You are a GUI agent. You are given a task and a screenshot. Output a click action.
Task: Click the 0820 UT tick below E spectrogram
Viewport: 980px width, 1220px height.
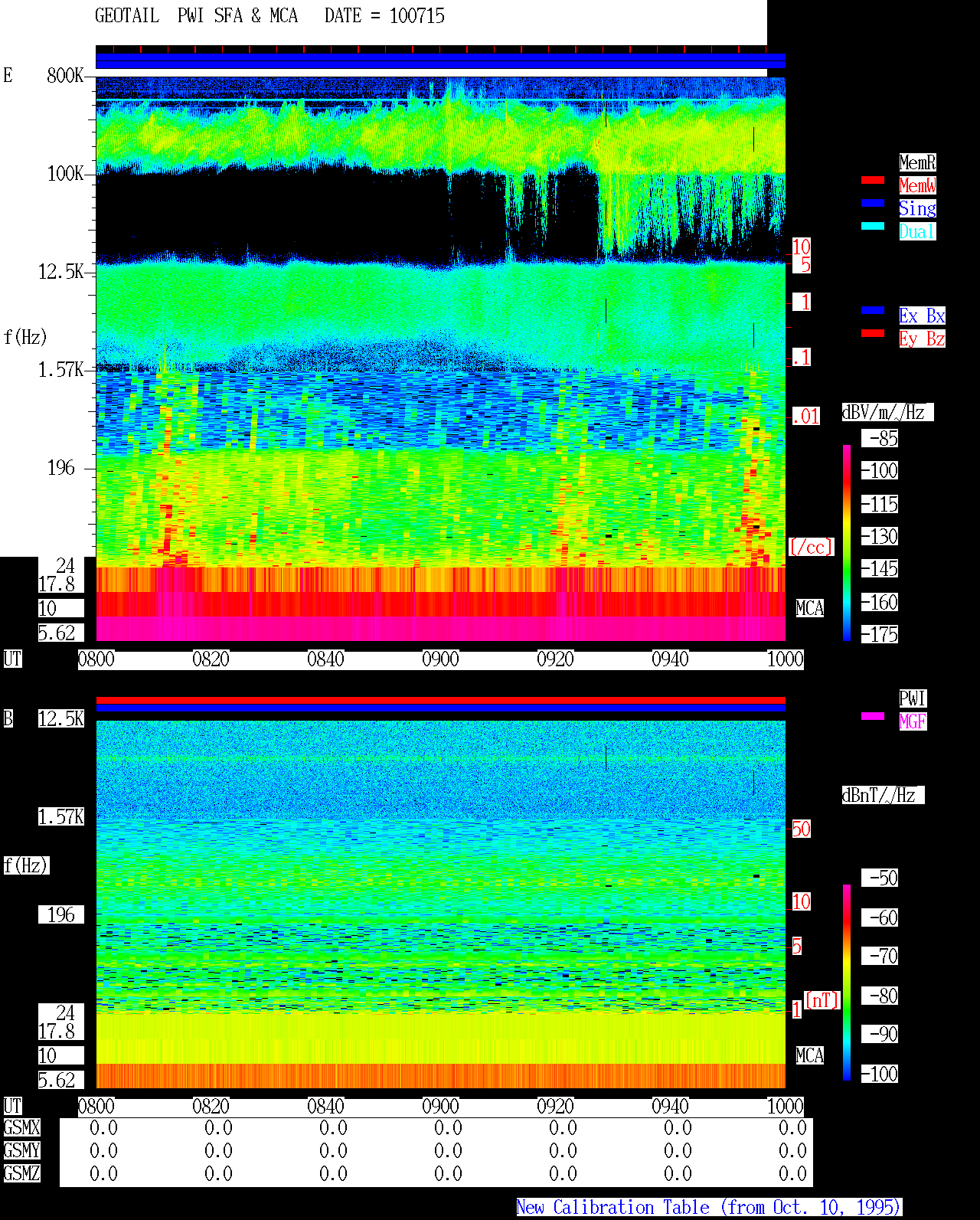(211, 659)
